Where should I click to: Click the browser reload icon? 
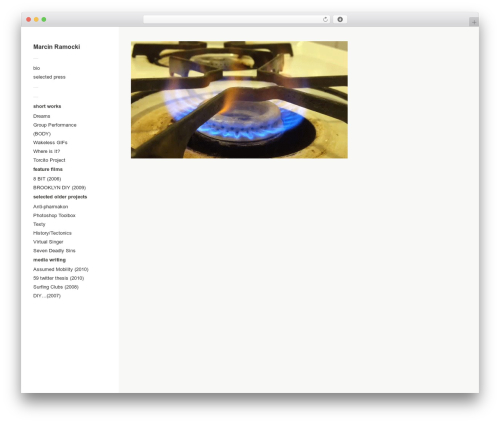click(325, 19)
